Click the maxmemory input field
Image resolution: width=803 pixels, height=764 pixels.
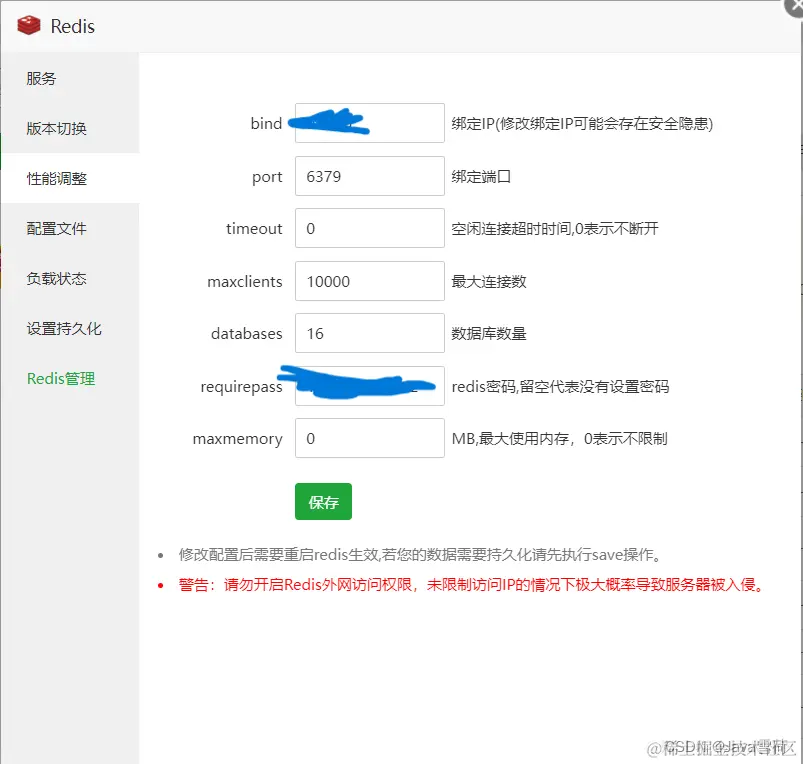(370, 438)
